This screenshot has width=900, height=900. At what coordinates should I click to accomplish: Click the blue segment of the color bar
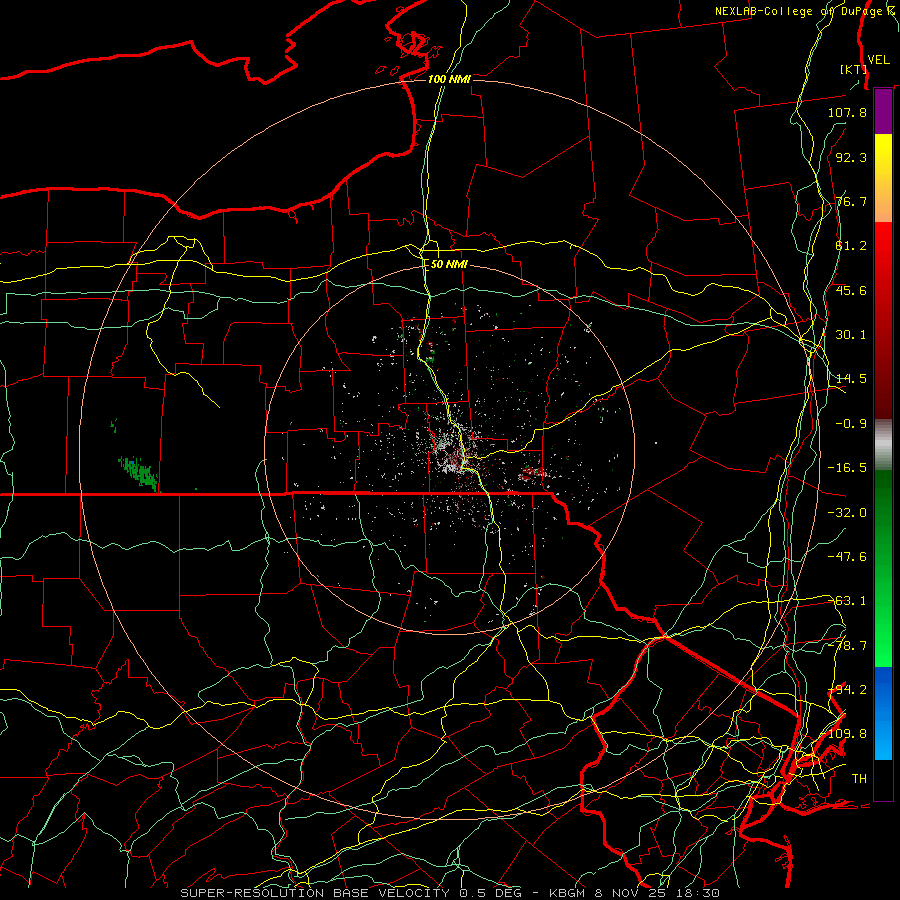point(883,713)
